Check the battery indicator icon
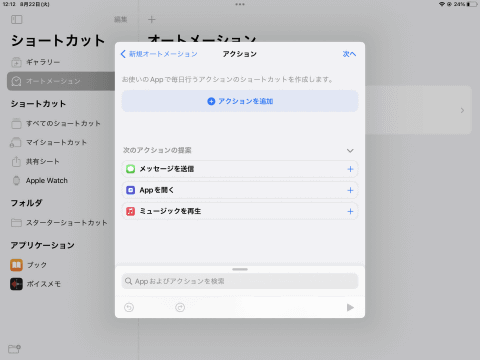The height and width of the screenshot is (360, 480). 472,4
